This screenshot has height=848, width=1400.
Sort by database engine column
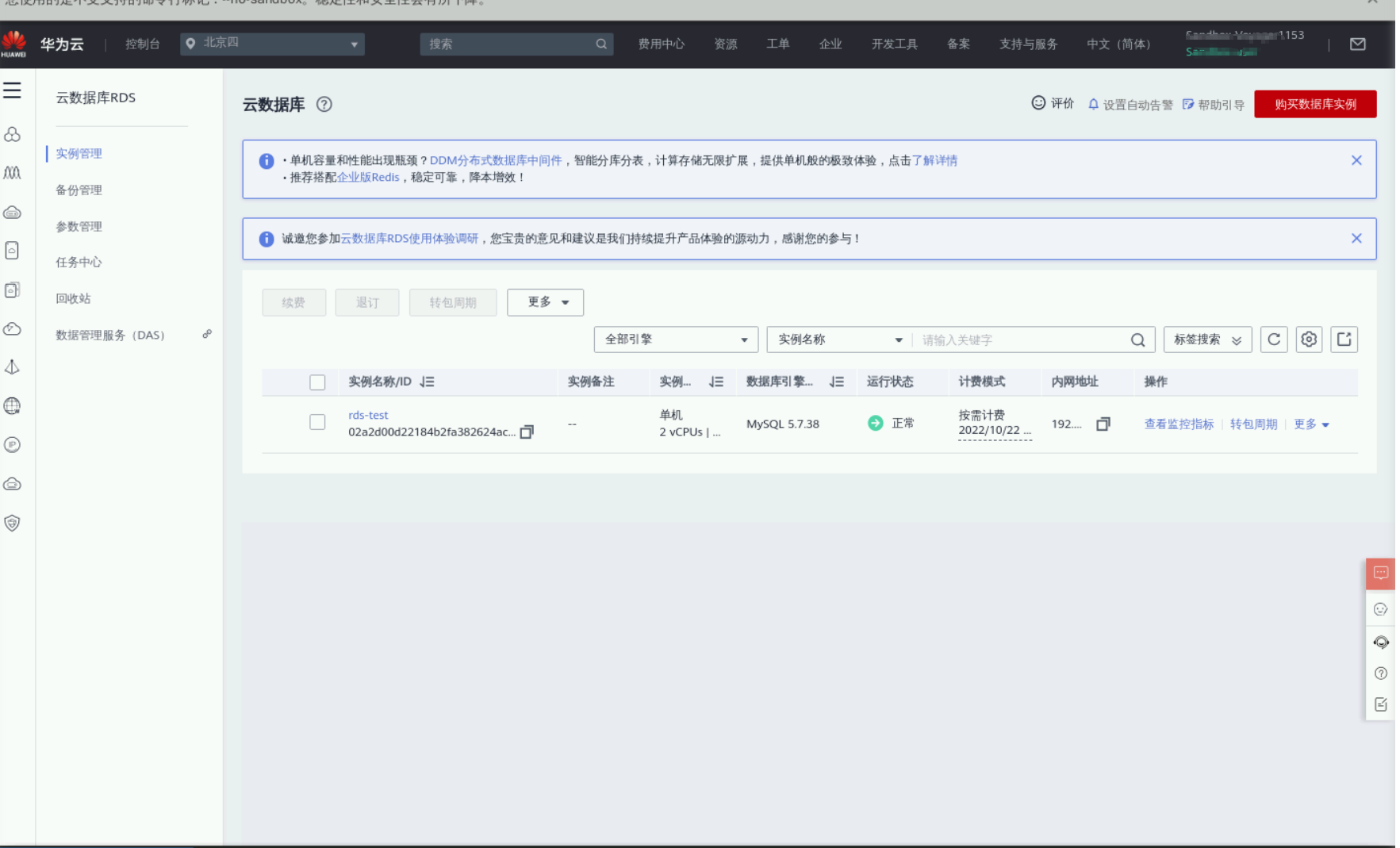[837, 382]
